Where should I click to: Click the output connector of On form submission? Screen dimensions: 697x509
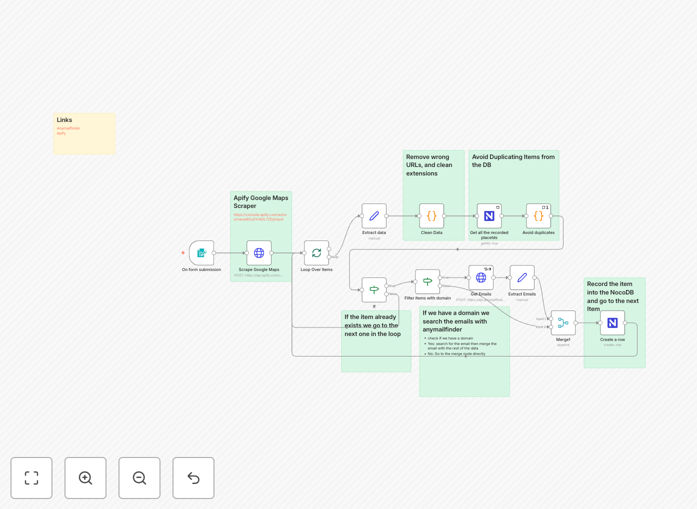(214, 253)
